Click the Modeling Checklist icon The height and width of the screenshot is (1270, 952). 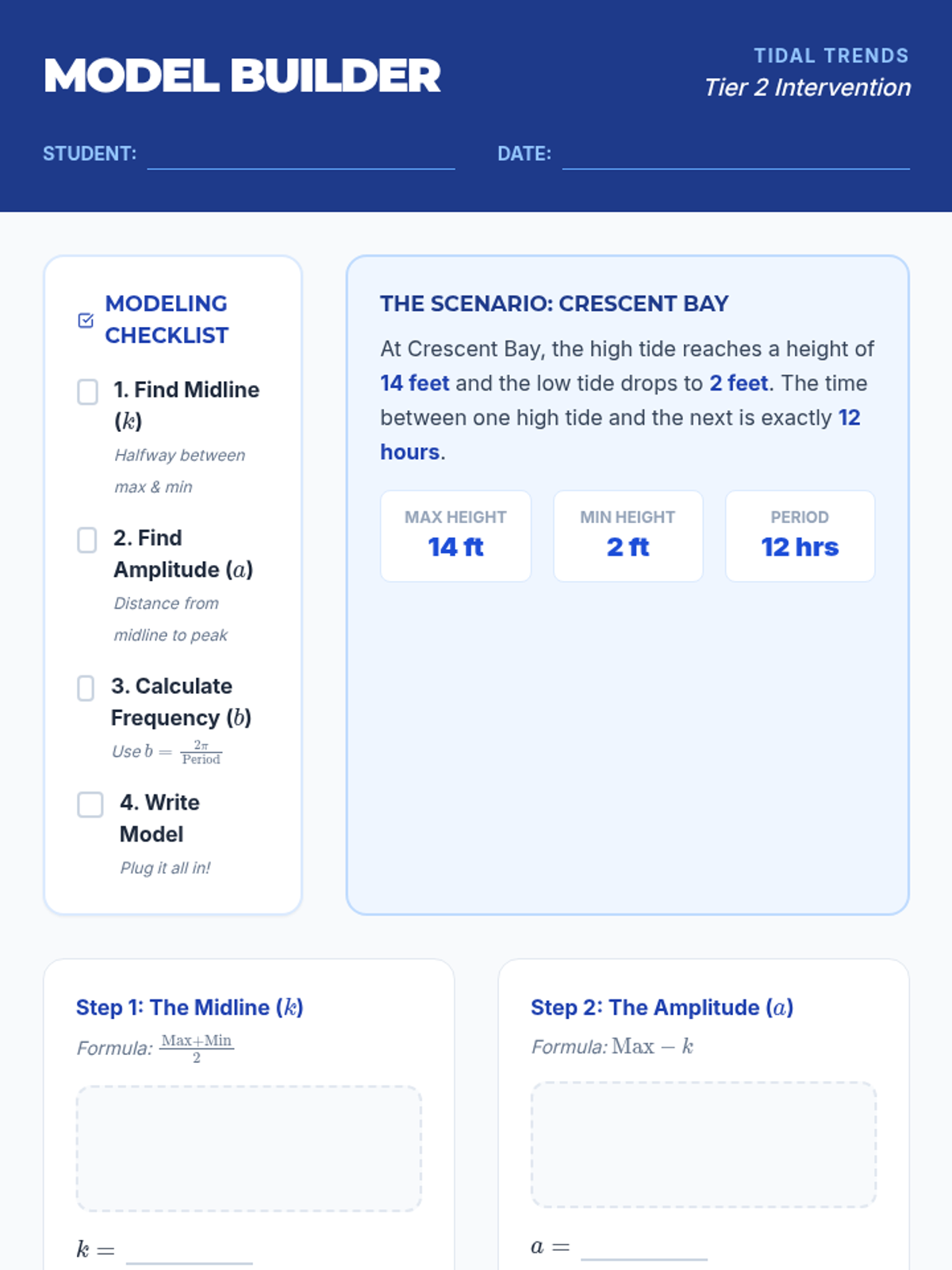tap(86, 320)
